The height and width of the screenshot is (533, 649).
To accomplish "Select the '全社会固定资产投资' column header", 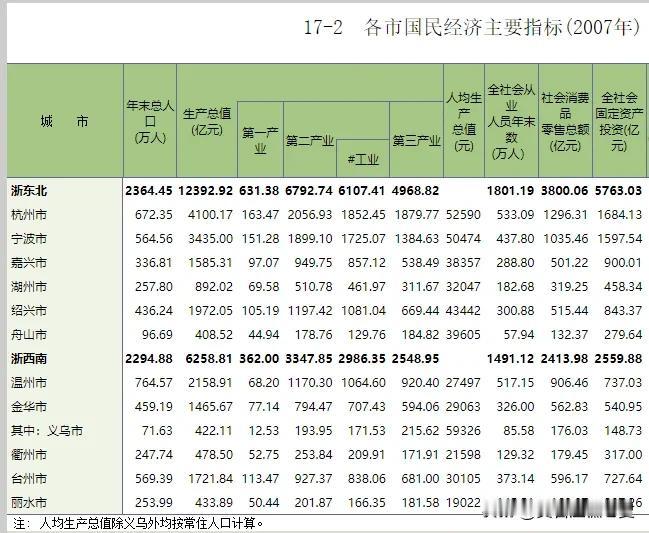I will 619,121.
